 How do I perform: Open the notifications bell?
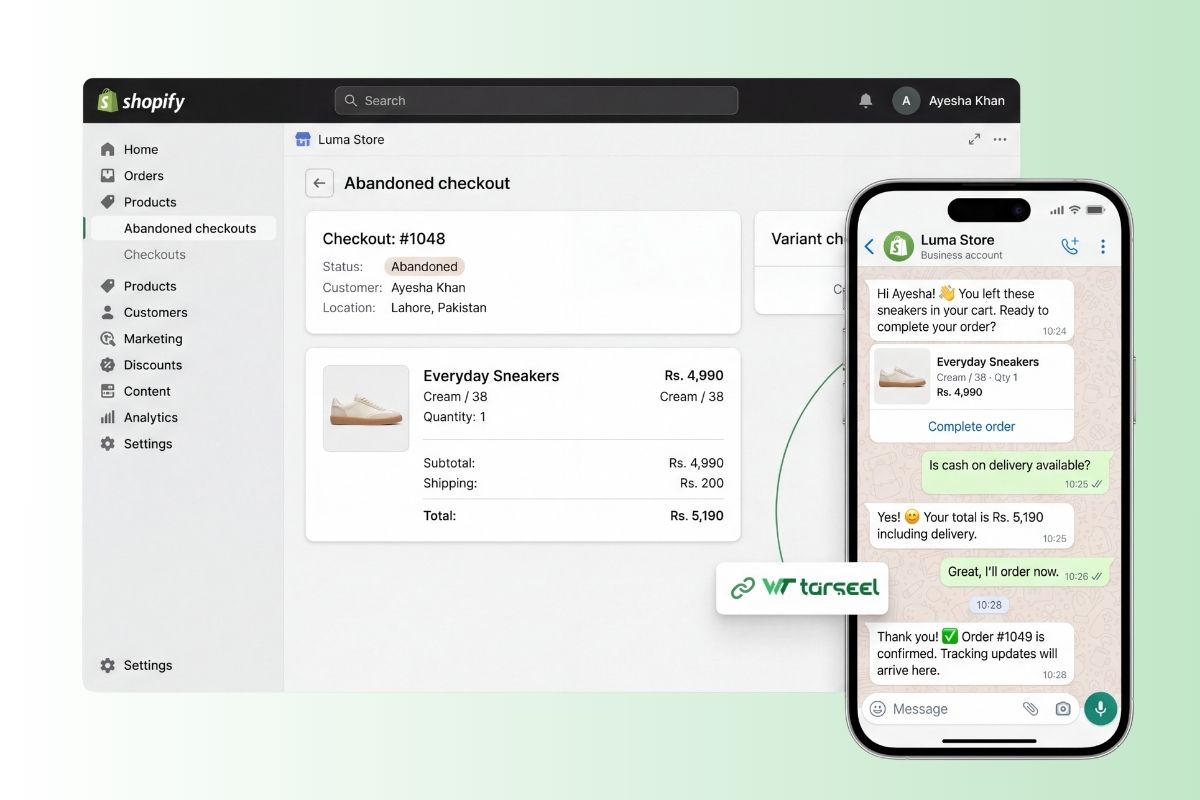pos(866,101)
